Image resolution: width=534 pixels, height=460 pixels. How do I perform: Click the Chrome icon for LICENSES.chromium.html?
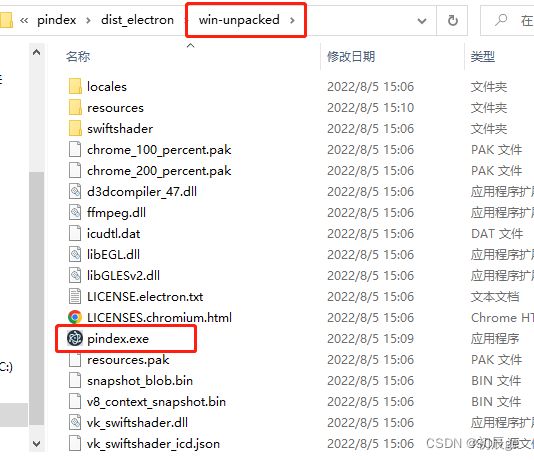[75, 317]
